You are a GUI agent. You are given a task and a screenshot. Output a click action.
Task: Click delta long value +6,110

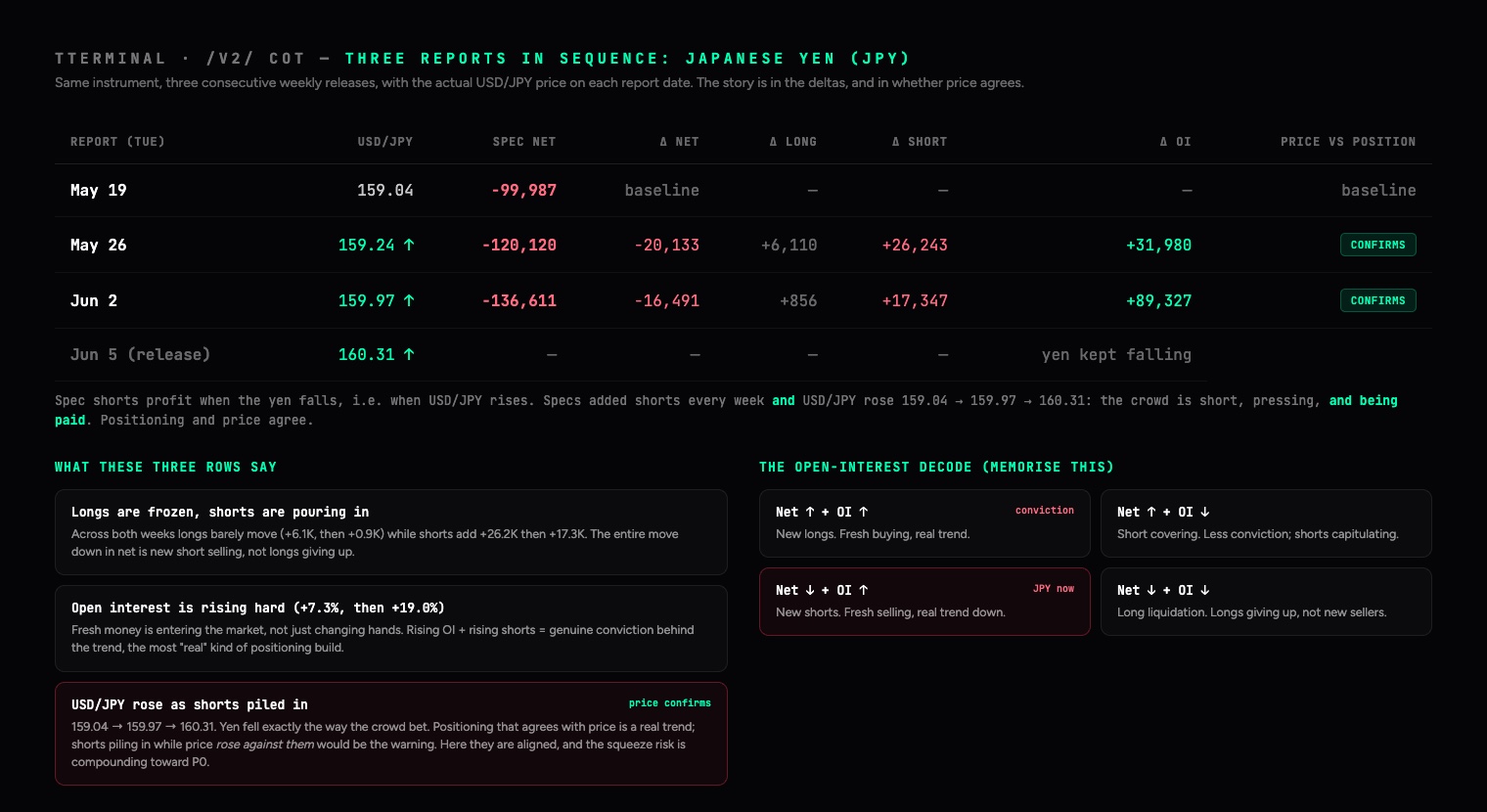coord(789,245)
